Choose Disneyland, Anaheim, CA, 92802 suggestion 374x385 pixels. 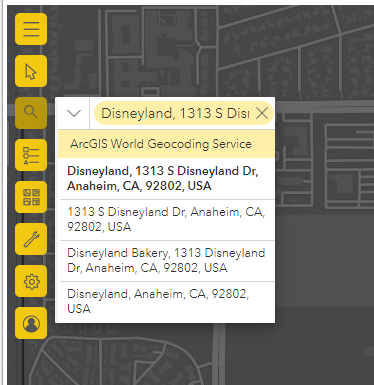coord(167,302)
